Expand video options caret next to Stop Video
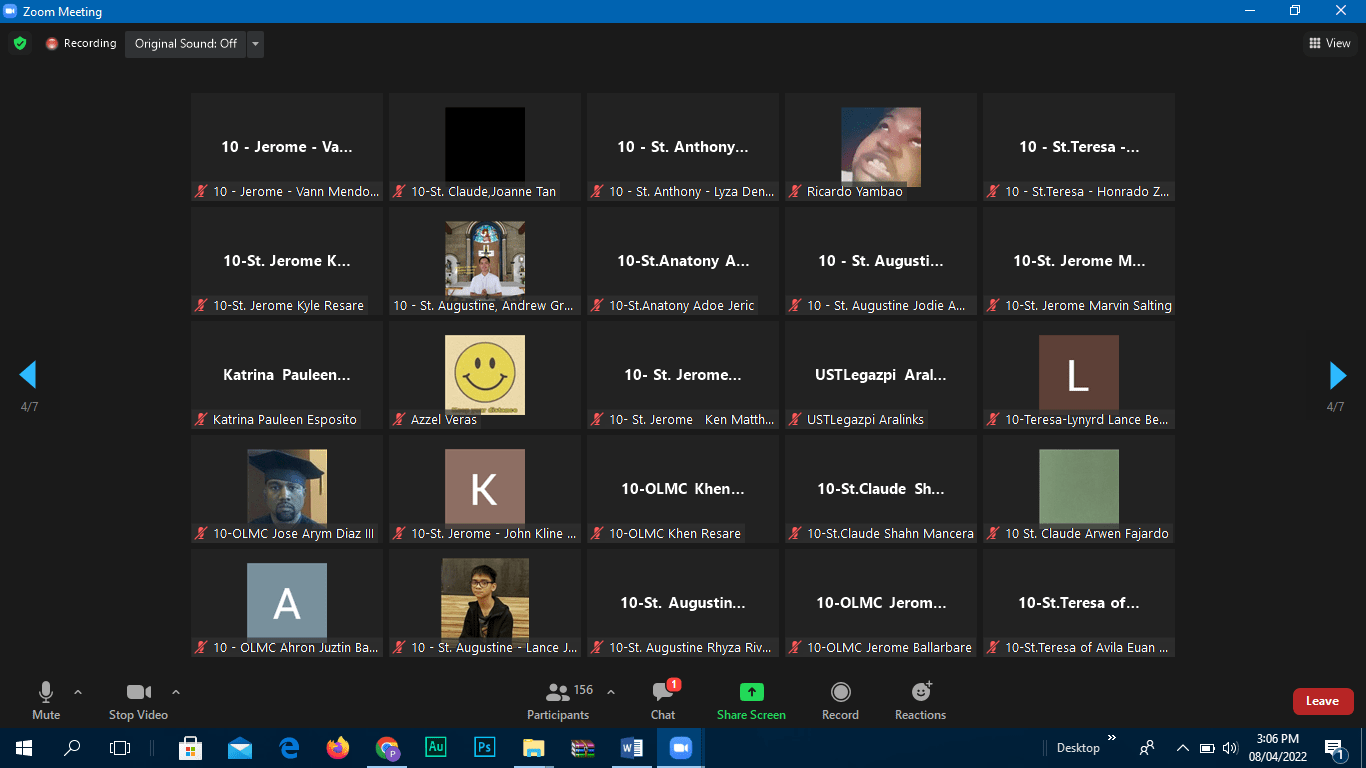The height and width of the screenshot is (768, 1366). pos(176,692)
